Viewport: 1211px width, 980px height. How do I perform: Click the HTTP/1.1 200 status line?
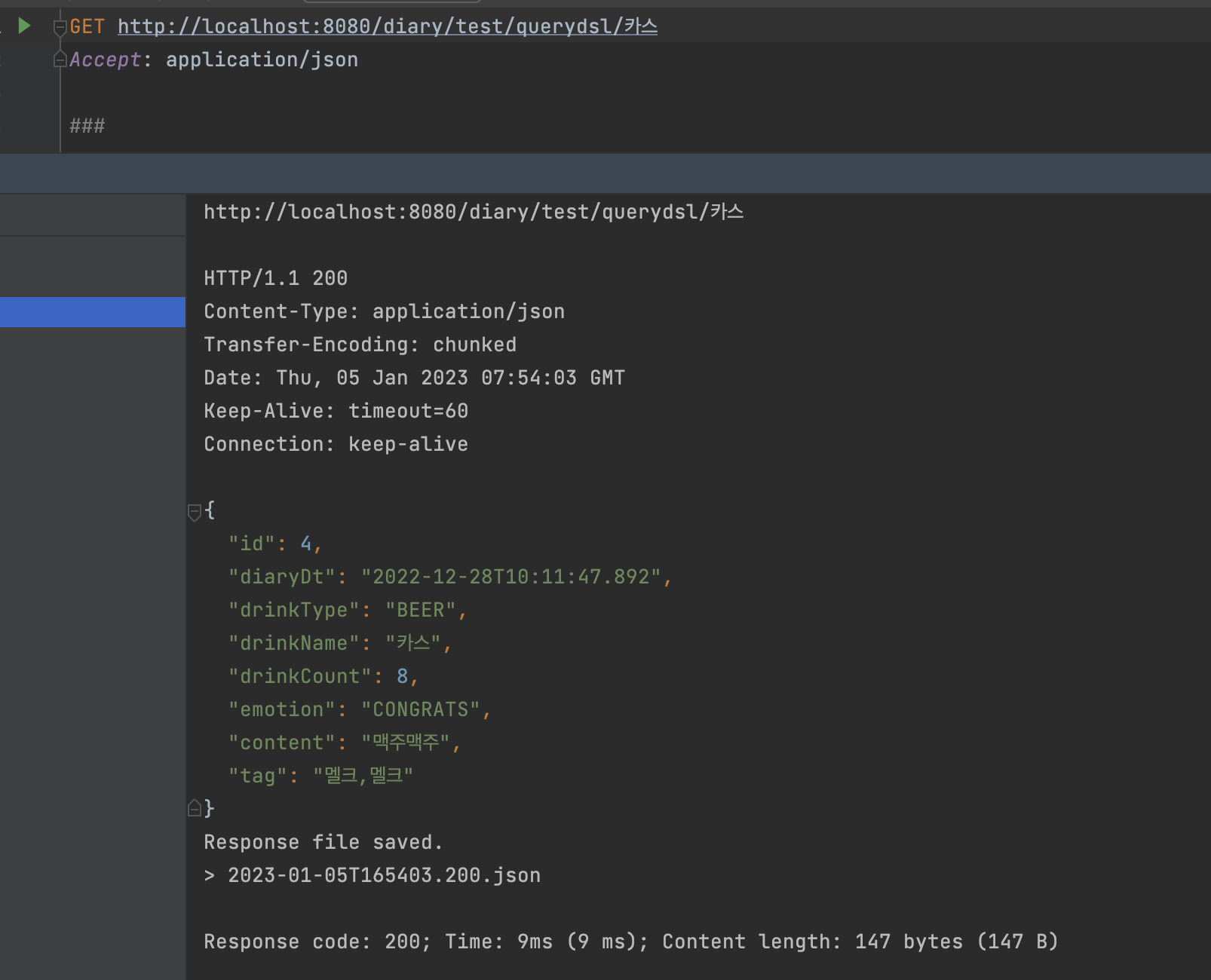tap(276, 278)
